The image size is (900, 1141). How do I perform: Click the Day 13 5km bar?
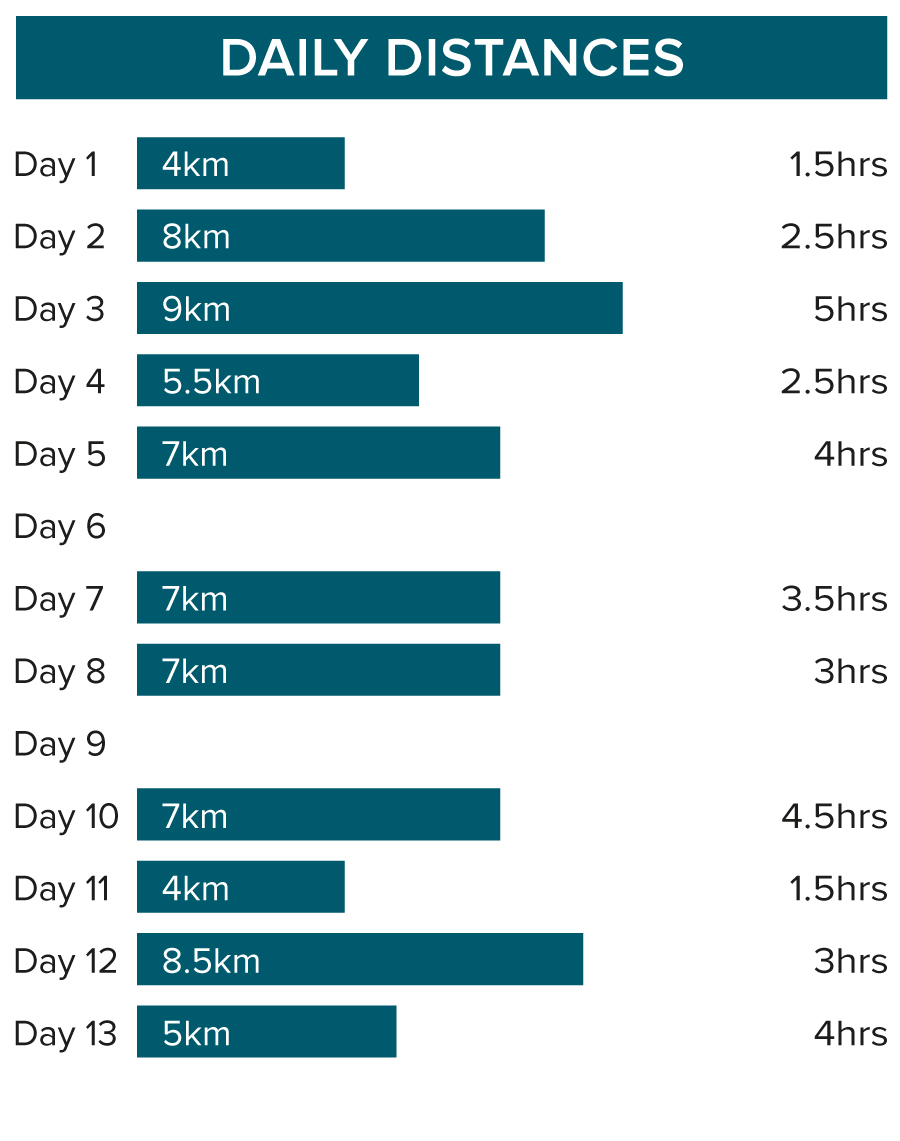267,1033
